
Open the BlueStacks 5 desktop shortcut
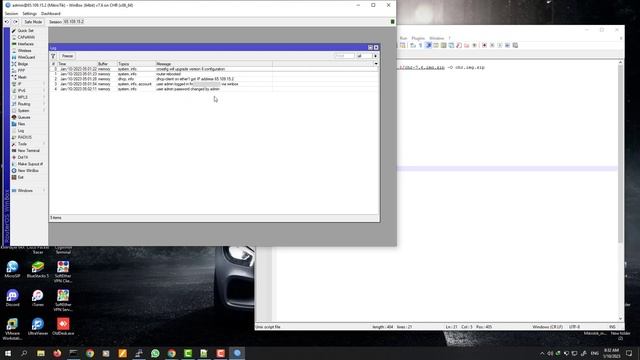point(38,270)
